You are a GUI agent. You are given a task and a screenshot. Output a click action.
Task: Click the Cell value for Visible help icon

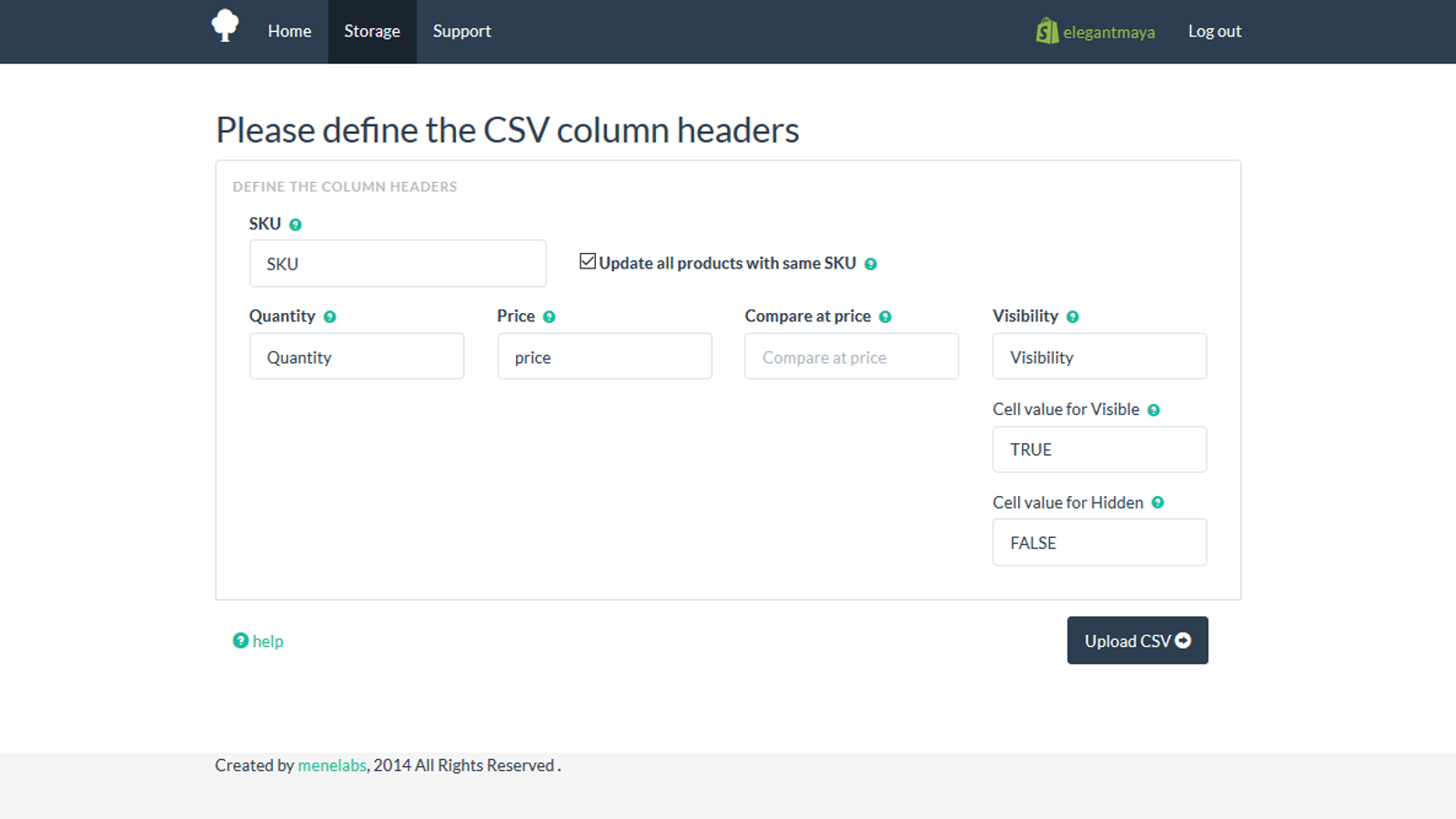tap(1154, 409)
